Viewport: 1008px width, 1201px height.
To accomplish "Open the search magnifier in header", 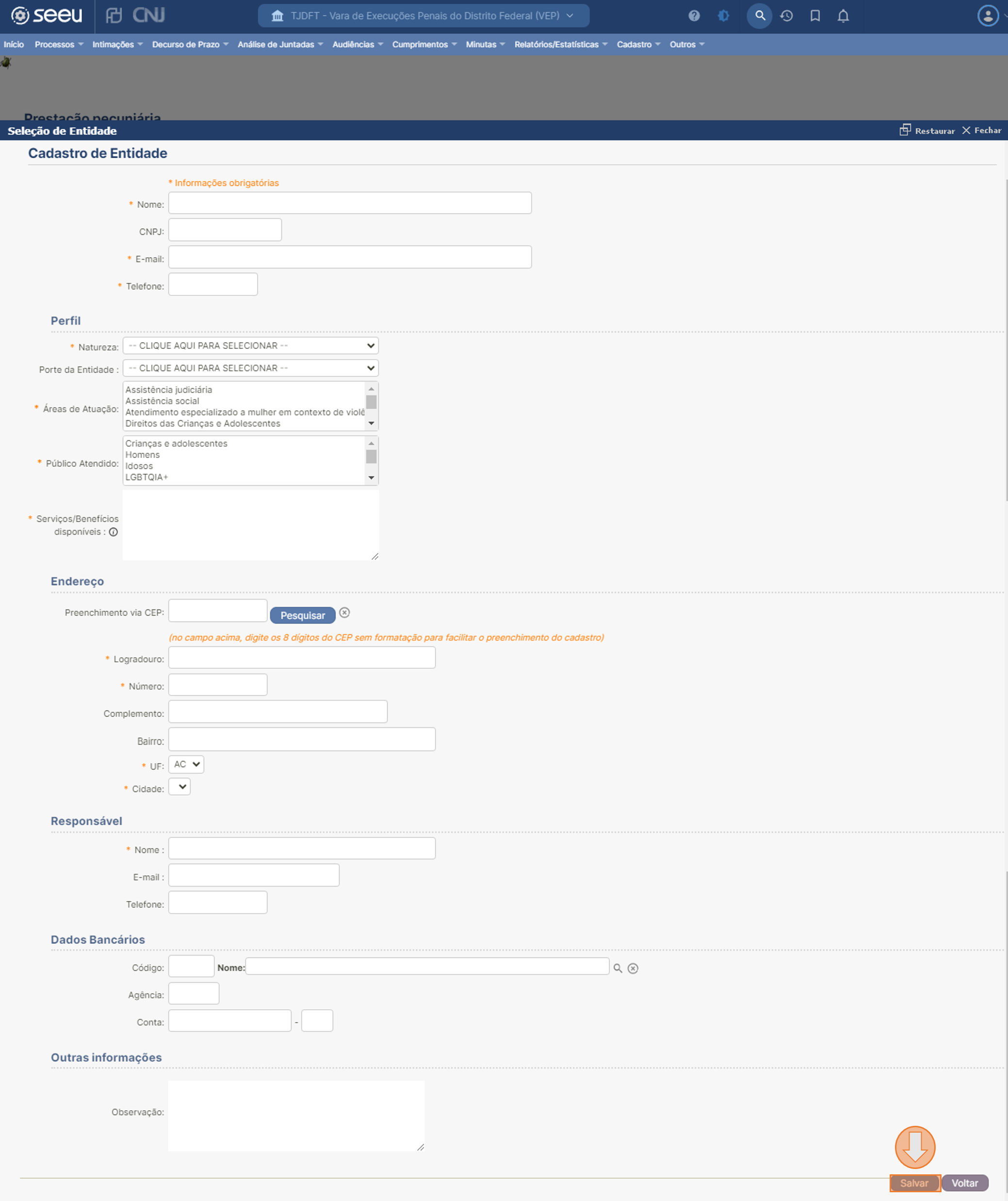I will [759, 16].
